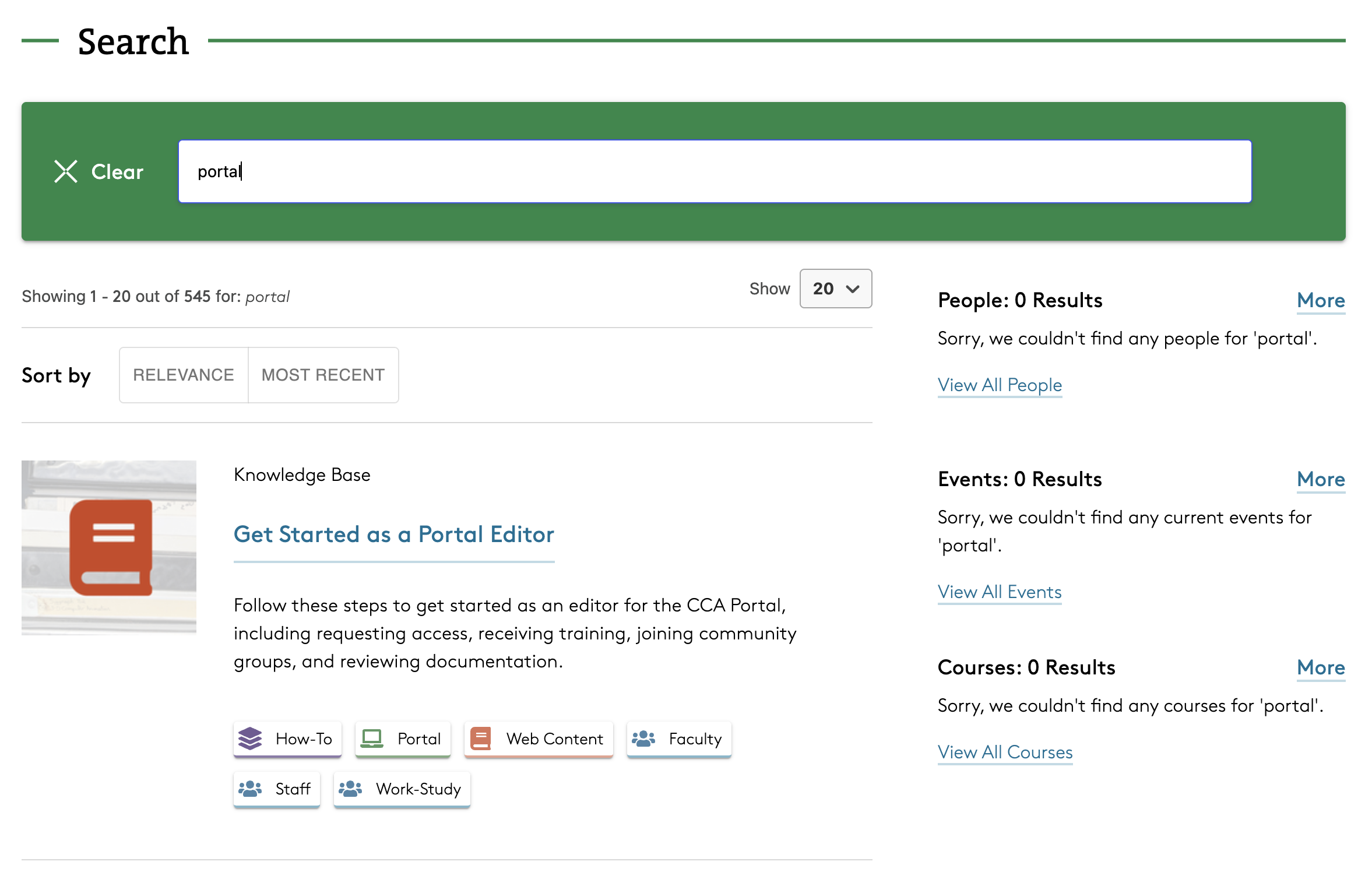Open More link for Events results
Image resolution: width=1372 pixels, height=879 pixels.
1320,479
